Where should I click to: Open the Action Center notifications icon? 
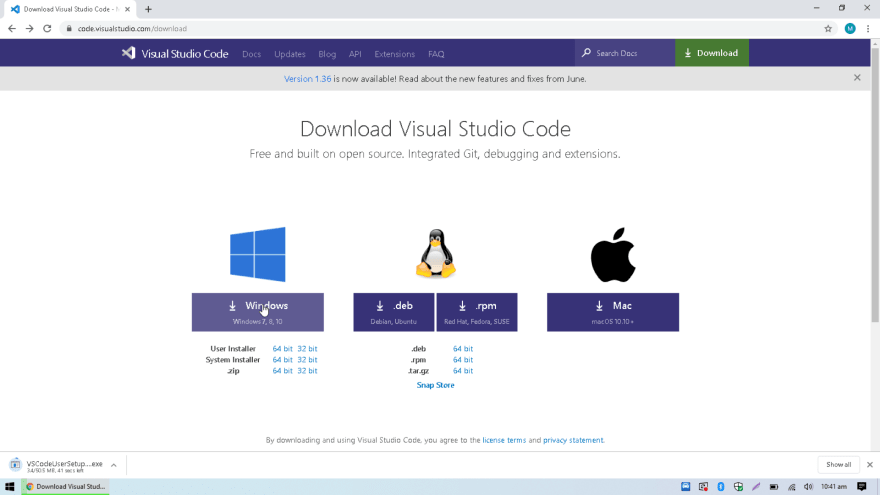pos(862,487)
